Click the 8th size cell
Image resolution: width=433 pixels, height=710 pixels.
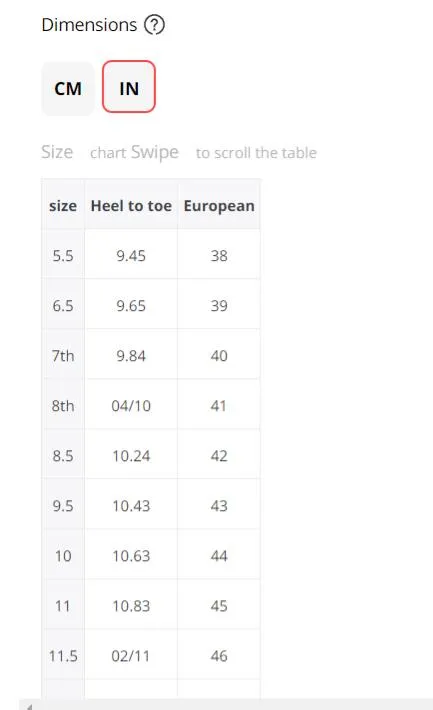pyautogui.click(x=63, y=406)
